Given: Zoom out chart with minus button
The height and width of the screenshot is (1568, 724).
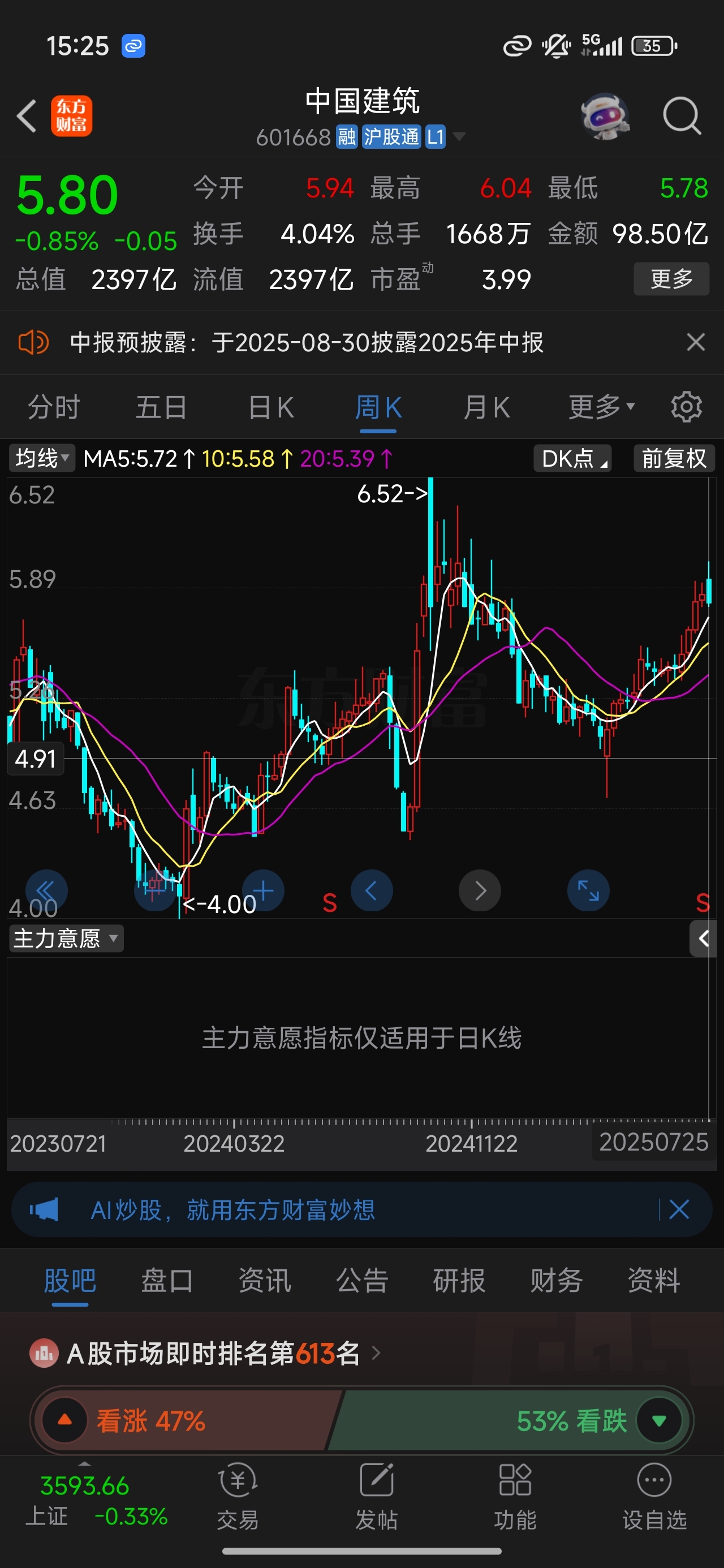Looking at the screenshot, I should pos(154,890).
